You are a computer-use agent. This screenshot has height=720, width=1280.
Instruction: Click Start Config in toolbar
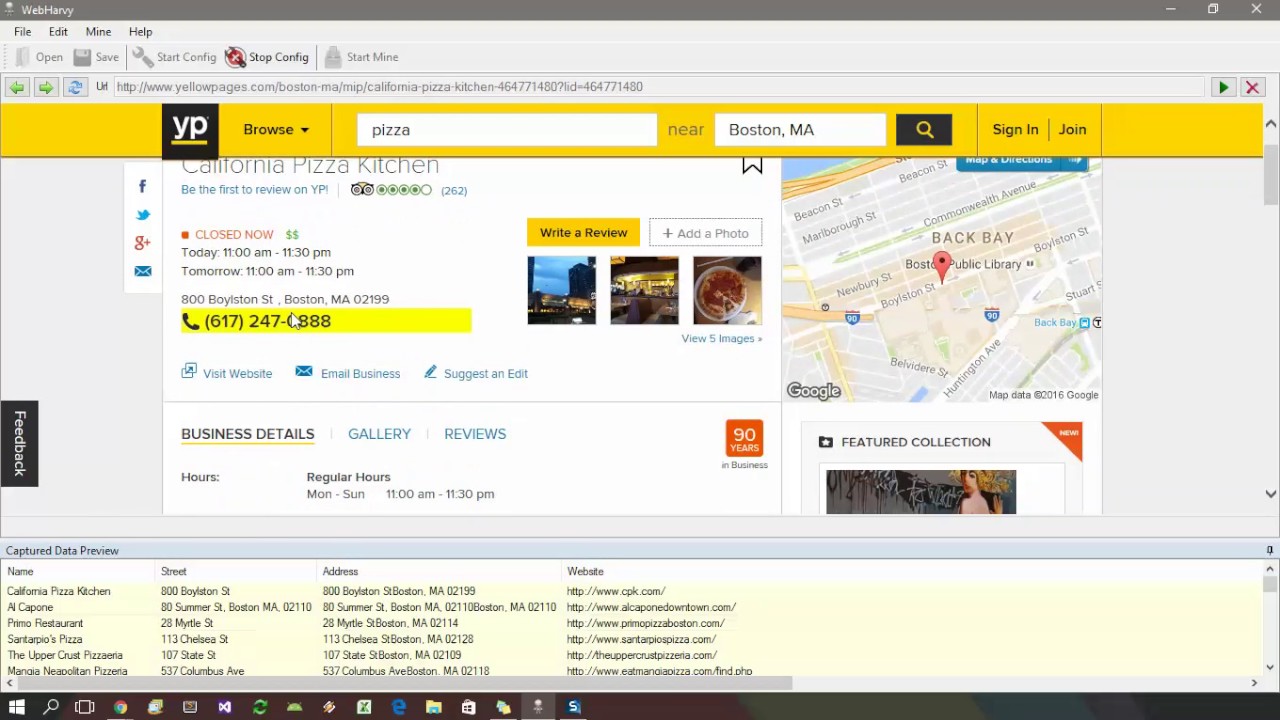coord(175,57)
